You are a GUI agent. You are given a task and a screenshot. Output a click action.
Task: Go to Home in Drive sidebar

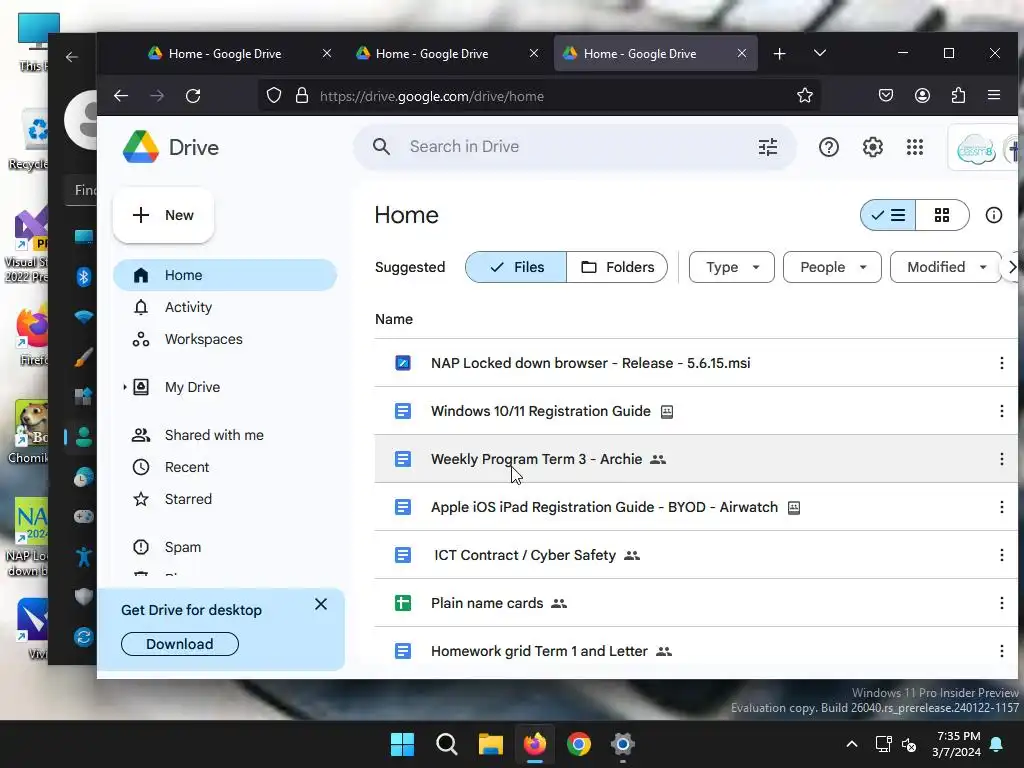click(x=225, y=275)
